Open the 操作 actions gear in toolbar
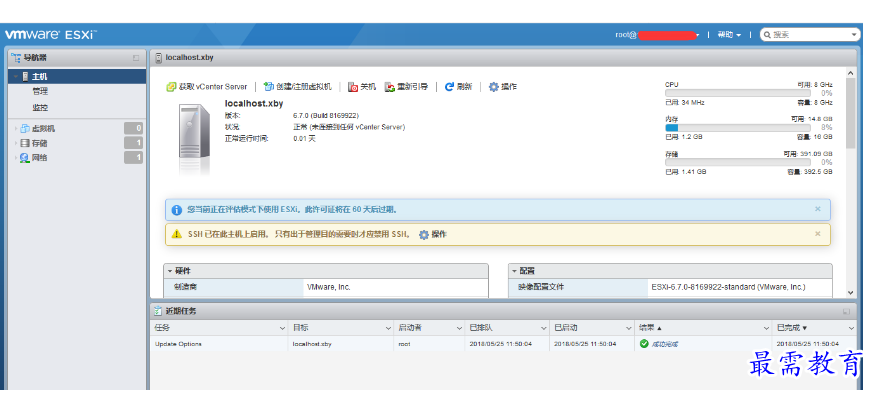The width and height of the screenshot is (871, 395). pos(502,87)
